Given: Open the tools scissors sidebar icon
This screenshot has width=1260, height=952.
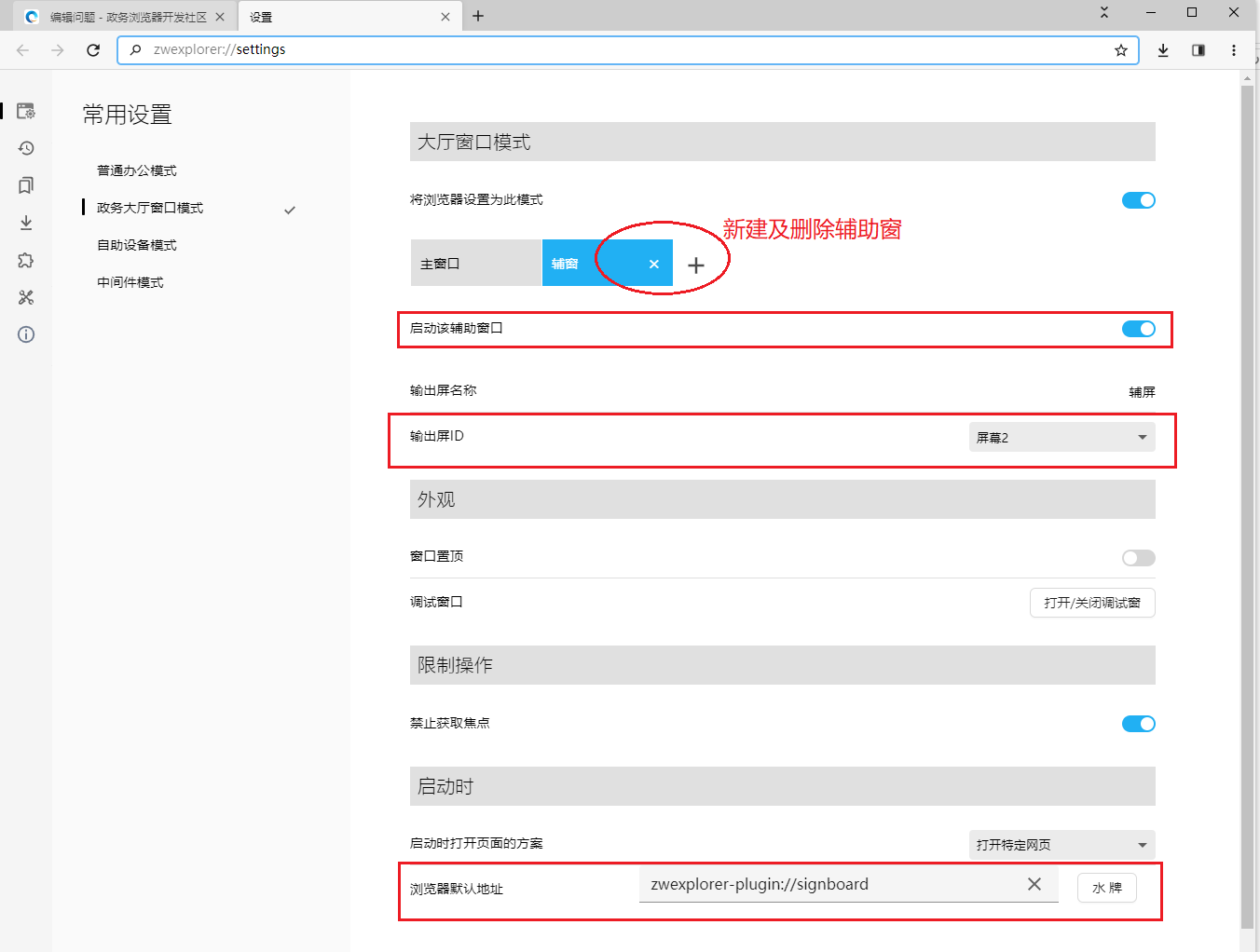Looking at the screenshot, I should click(x=26, y=297).
